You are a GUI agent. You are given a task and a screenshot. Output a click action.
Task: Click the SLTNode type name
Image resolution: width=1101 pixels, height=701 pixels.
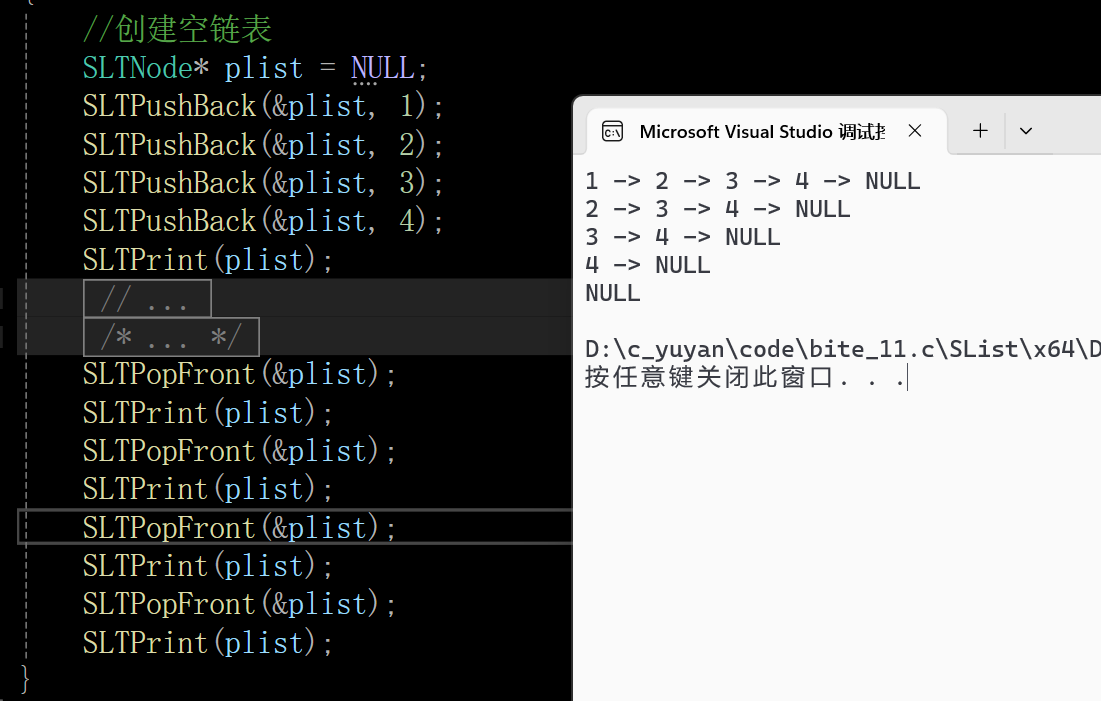(138, 68)
